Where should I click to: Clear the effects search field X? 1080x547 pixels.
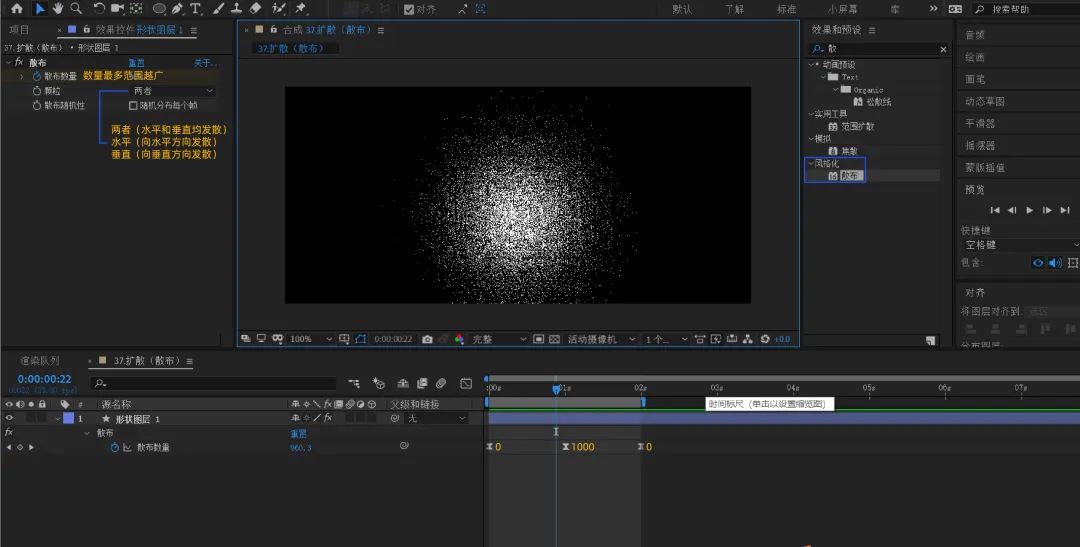[944, 49]
